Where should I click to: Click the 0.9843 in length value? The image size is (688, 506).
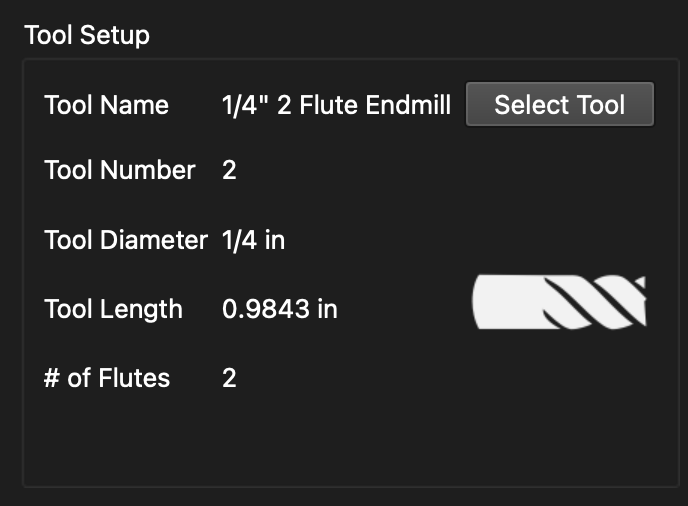tap(280, 309)
